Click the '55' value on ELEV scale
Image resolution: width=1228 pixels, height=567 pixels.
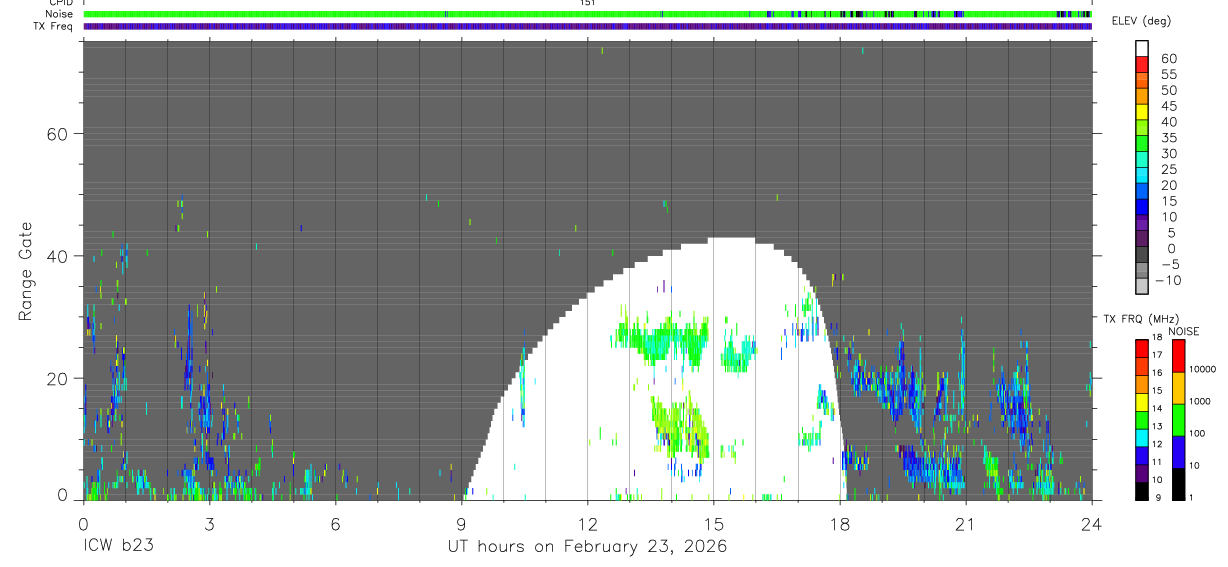click(1168, 75)
